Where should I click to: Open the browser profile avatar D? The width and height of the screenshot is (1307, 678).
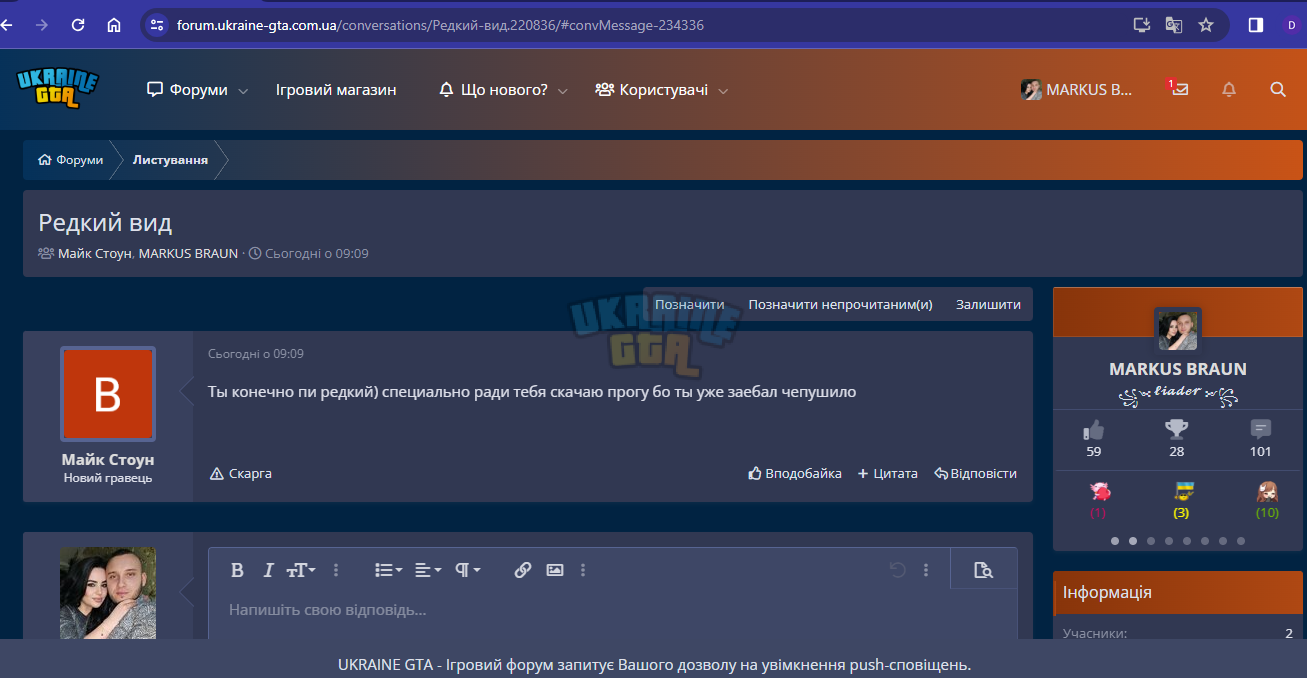[1292, 25]
